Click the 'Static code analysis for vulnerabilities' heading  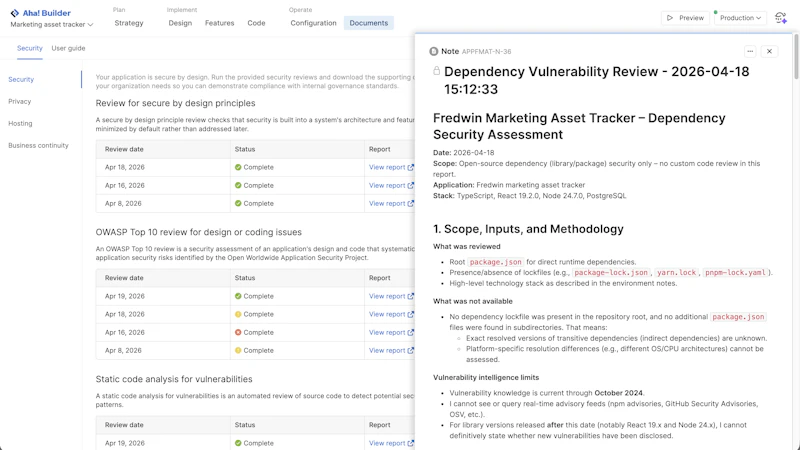coord(174,379)
